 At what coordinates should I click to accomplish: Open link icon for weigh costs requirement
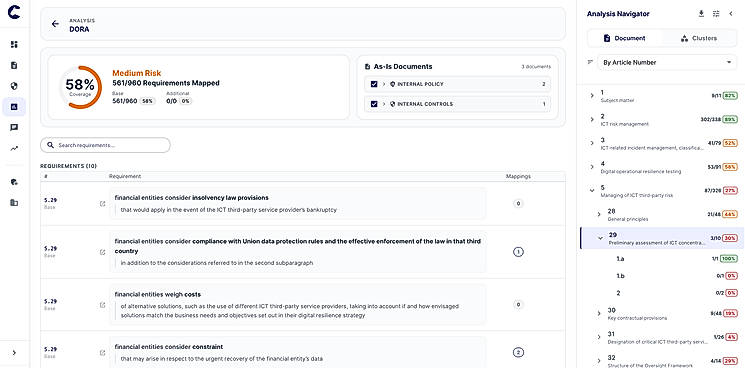pyautogui.click(x=102, y=305)
